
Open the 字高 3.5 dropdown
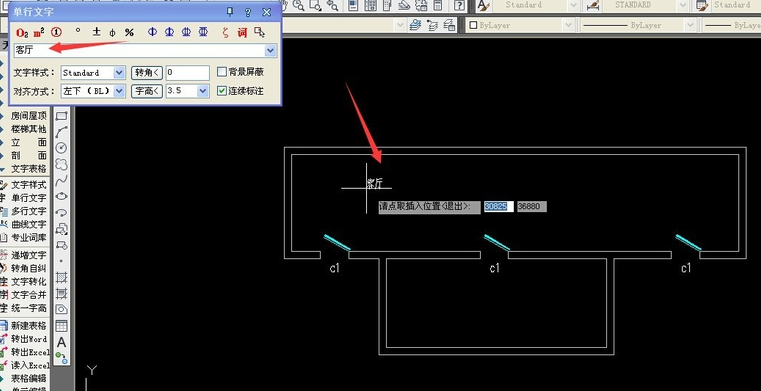click(203, 91)
